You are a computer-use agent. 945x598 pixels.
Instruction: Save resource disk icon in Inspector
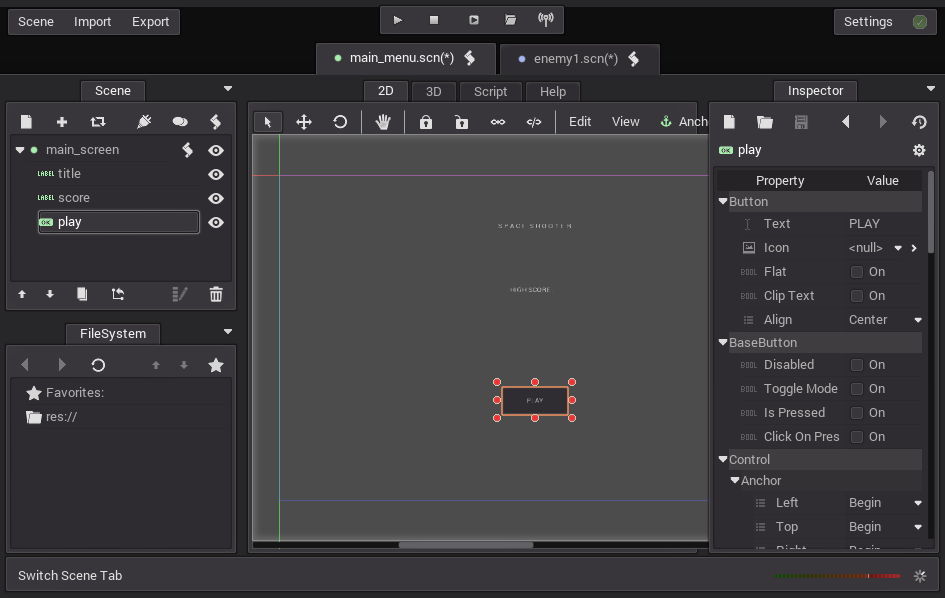[801, 122]
